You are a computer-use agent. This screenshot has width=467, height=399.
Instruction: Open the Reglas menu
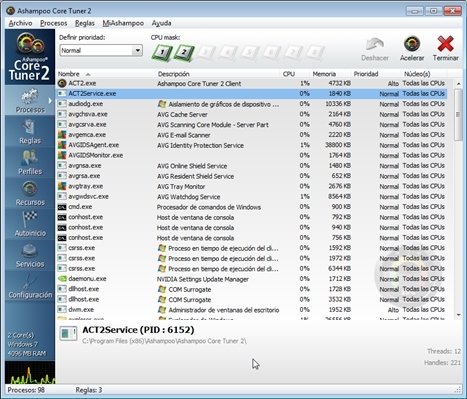pos(85,23)
